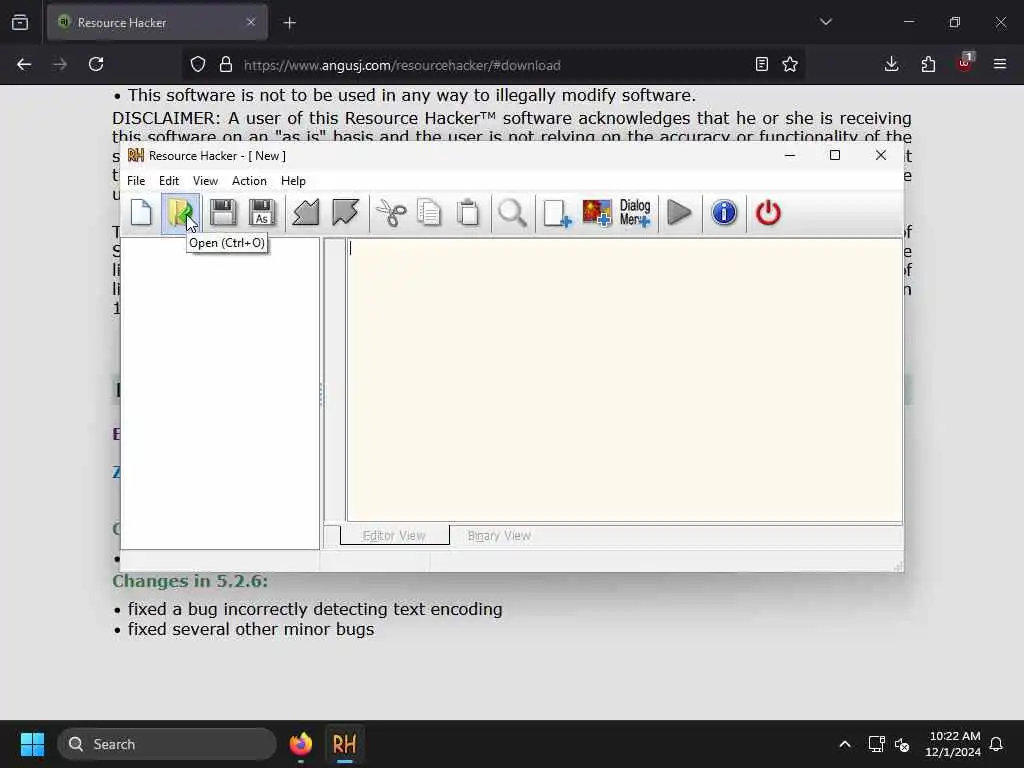Bookmark this page with star icon
Image resolution: width=1024 pixels, height=768 pixels.
(790, 65)
